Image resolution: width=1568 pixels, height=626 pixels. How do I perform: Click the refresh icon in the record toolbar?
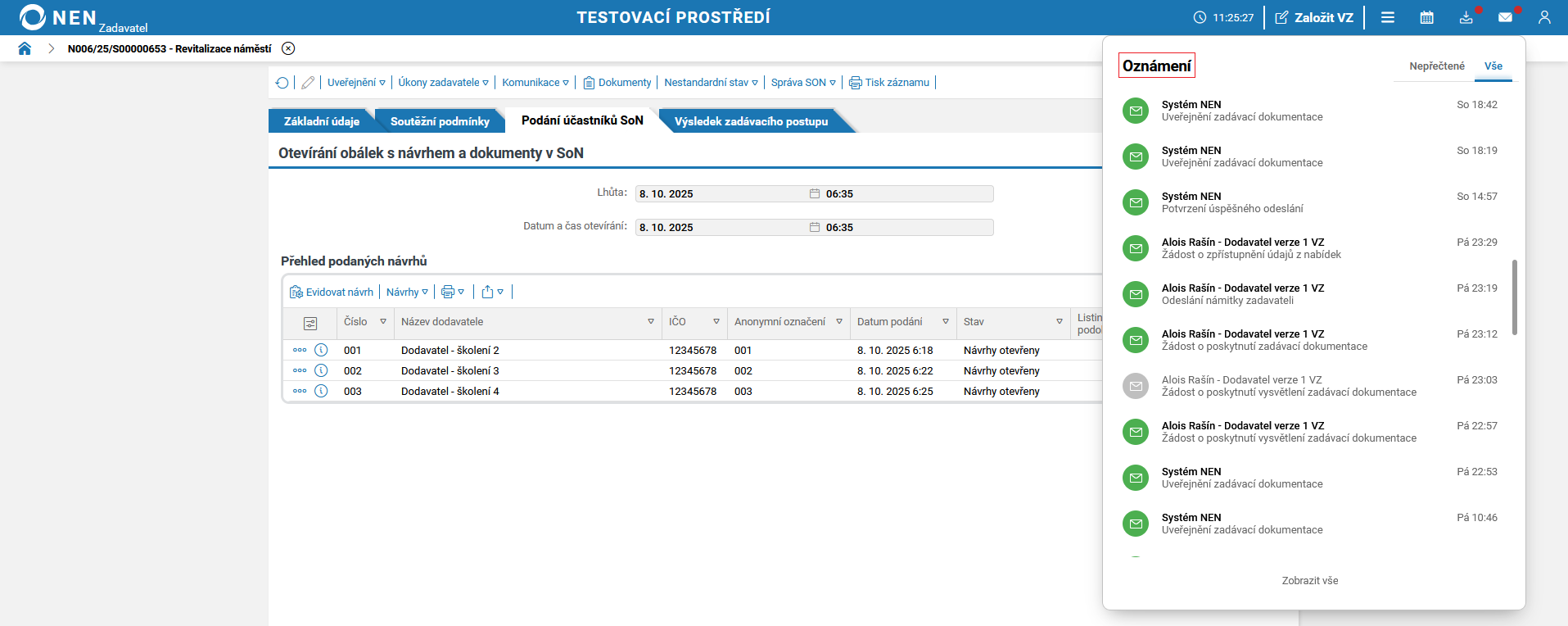[x=282, y=83]
